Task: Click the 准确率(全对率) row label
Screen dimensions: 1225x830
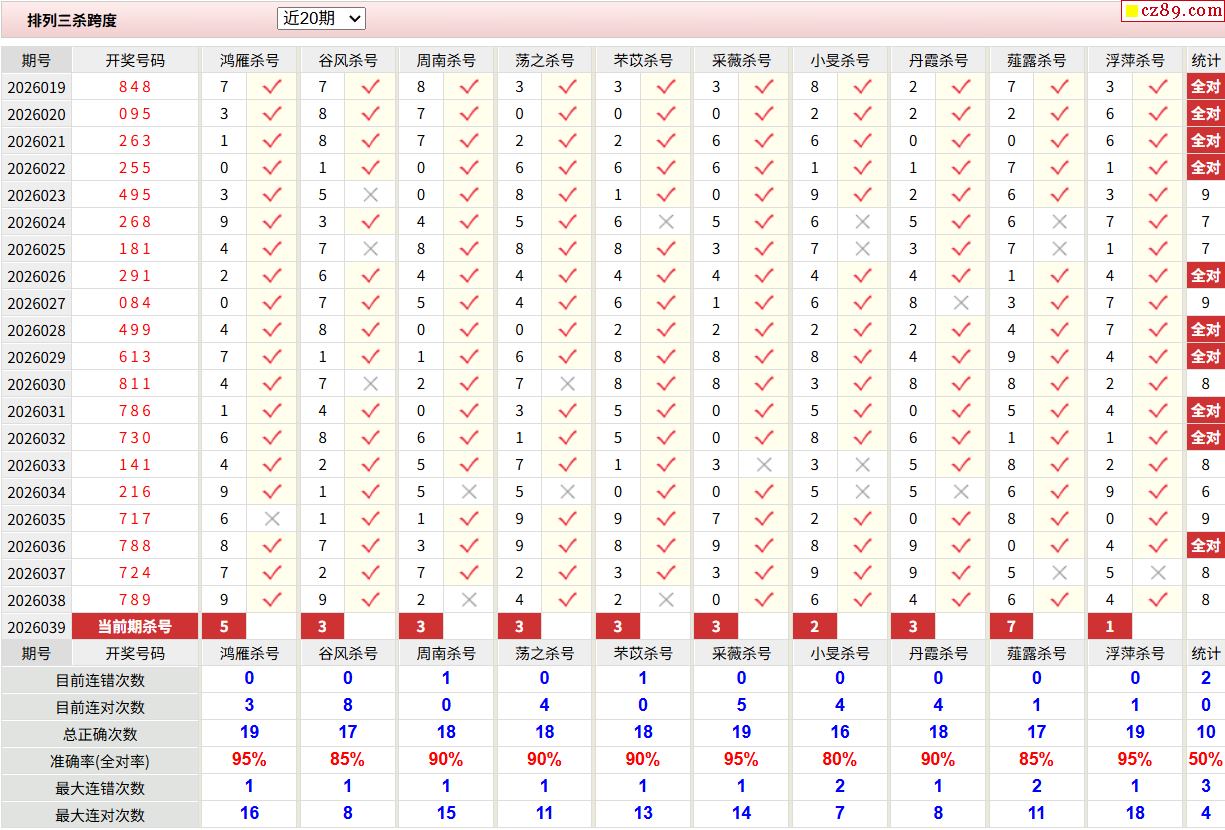Action: coord(100,761)
